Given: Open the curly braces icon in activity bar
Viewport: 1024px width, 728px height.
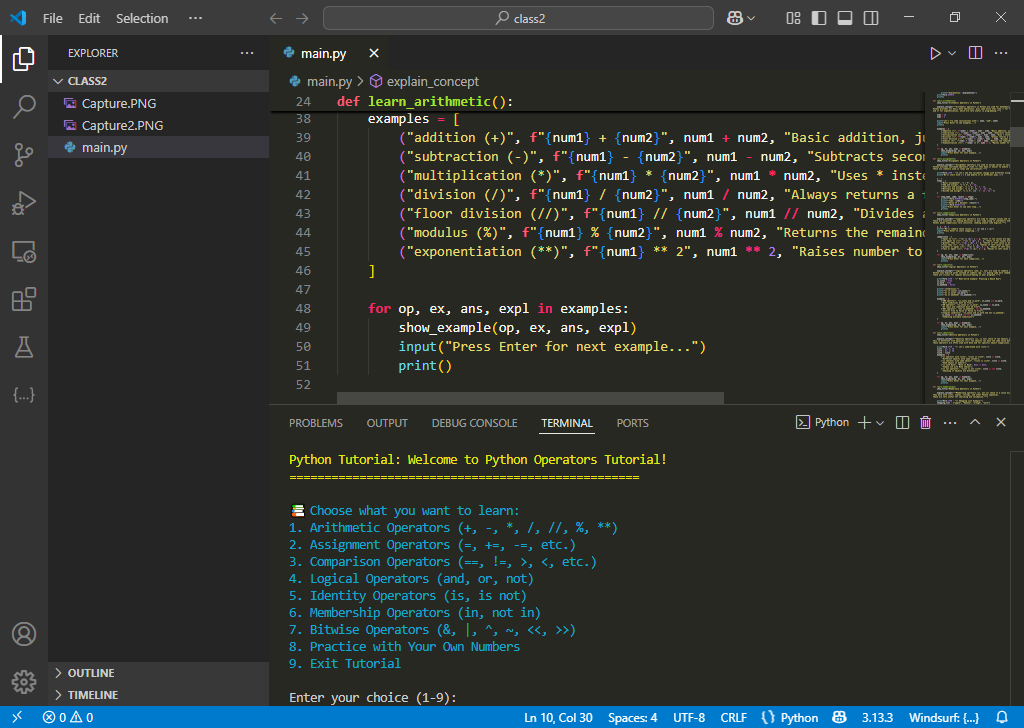Looking at the screenshot, I should pos(24,395).
